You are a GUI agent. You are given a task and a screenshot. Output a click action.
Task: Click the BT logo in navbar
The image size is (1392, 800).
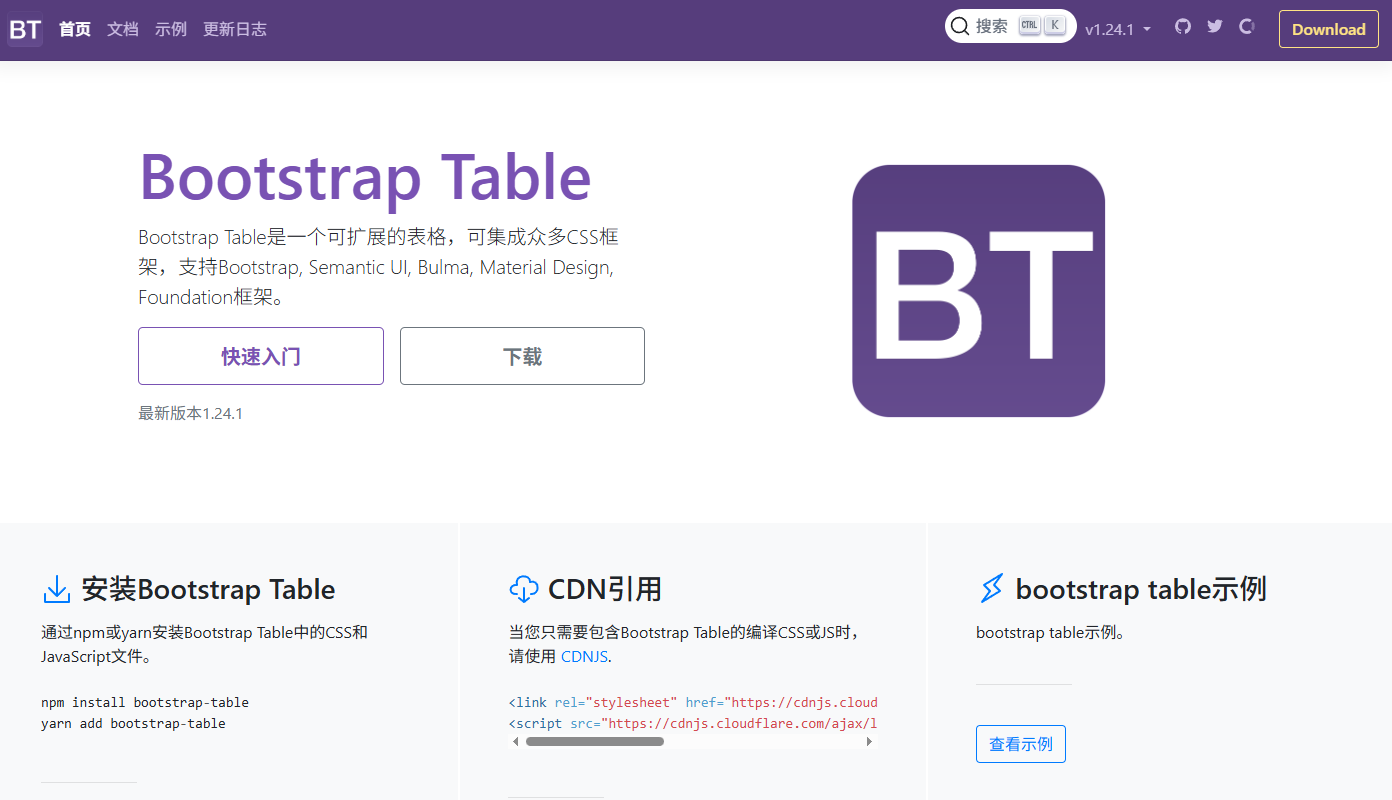coord(25,29)
